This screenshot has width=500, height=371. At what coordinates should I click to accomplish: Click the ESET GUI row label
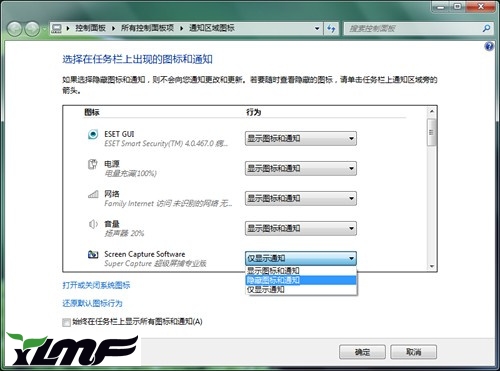coord(119,134)
